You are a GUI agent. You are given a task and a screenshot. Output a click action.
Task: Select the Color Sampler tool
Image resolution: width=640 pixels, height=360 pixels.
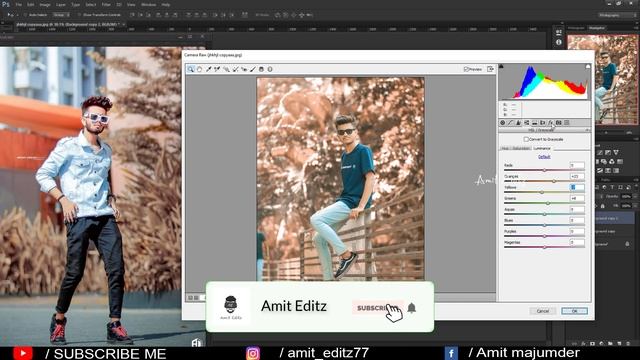click(x=217, y=69)
